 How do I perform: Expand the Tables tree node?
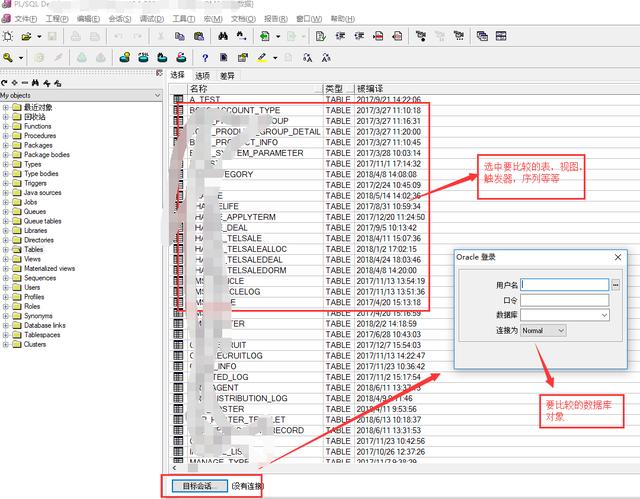click(6, 249)
